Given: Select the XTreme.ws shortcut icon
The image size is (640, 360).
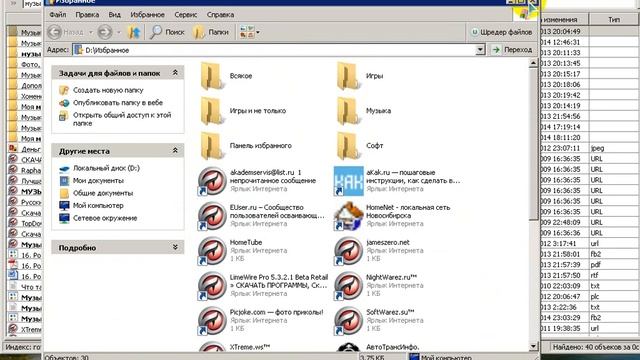Looking at the screenshot, I should pos(212,347).
